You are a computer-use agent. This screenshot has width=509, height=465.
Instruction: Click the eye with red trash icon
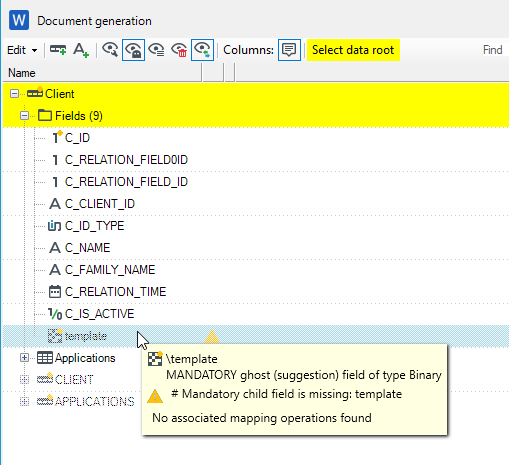click(179, 50)
